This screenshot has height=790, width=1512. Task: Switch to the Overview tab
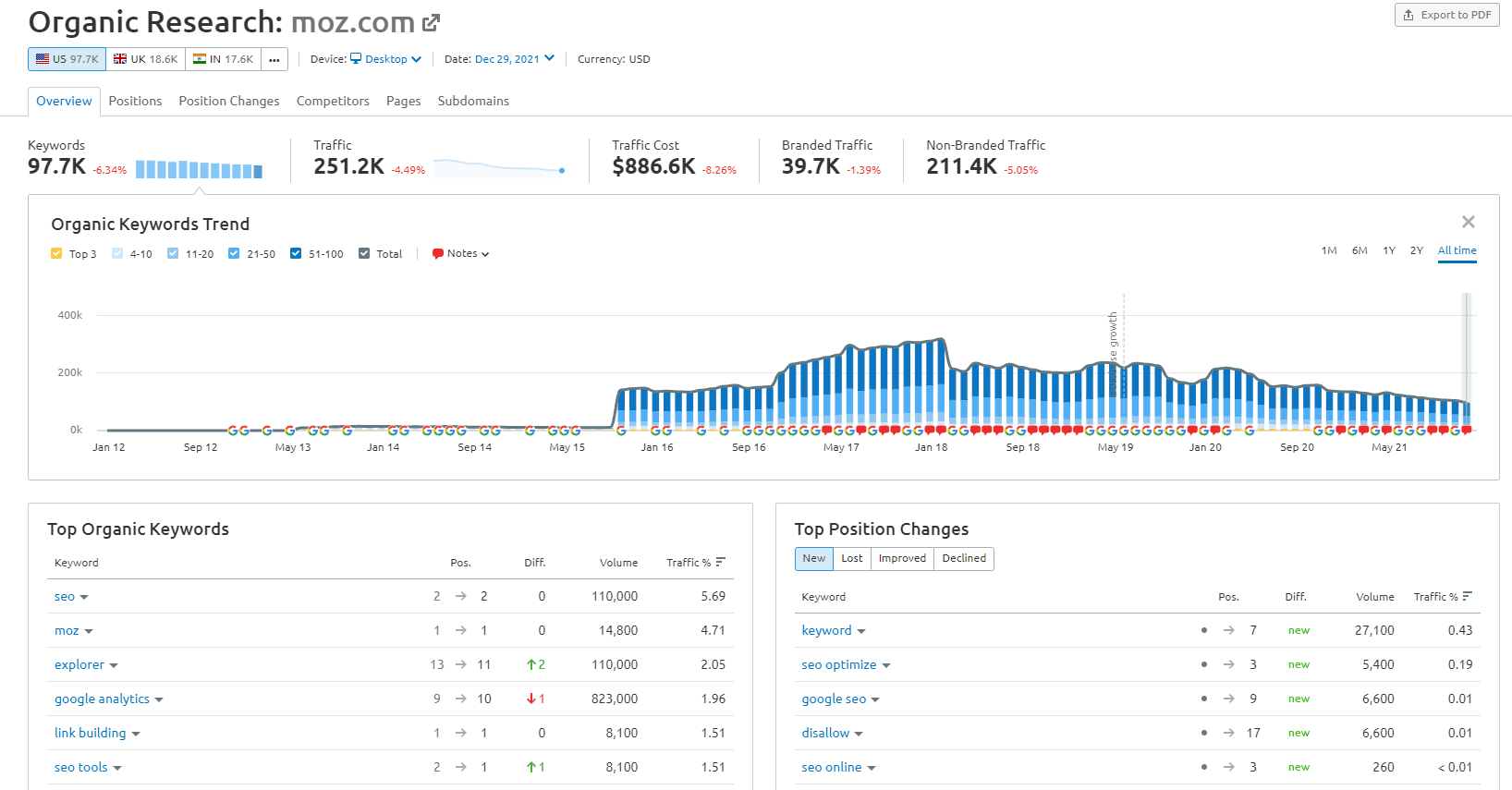(x=64, y=101)
